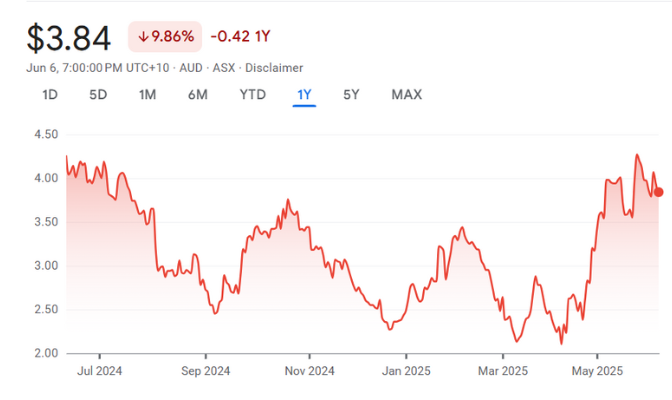Click the -0.42 1Y change text
The height and width of the screenshot is (400, 672).
[x=240, y=37]
